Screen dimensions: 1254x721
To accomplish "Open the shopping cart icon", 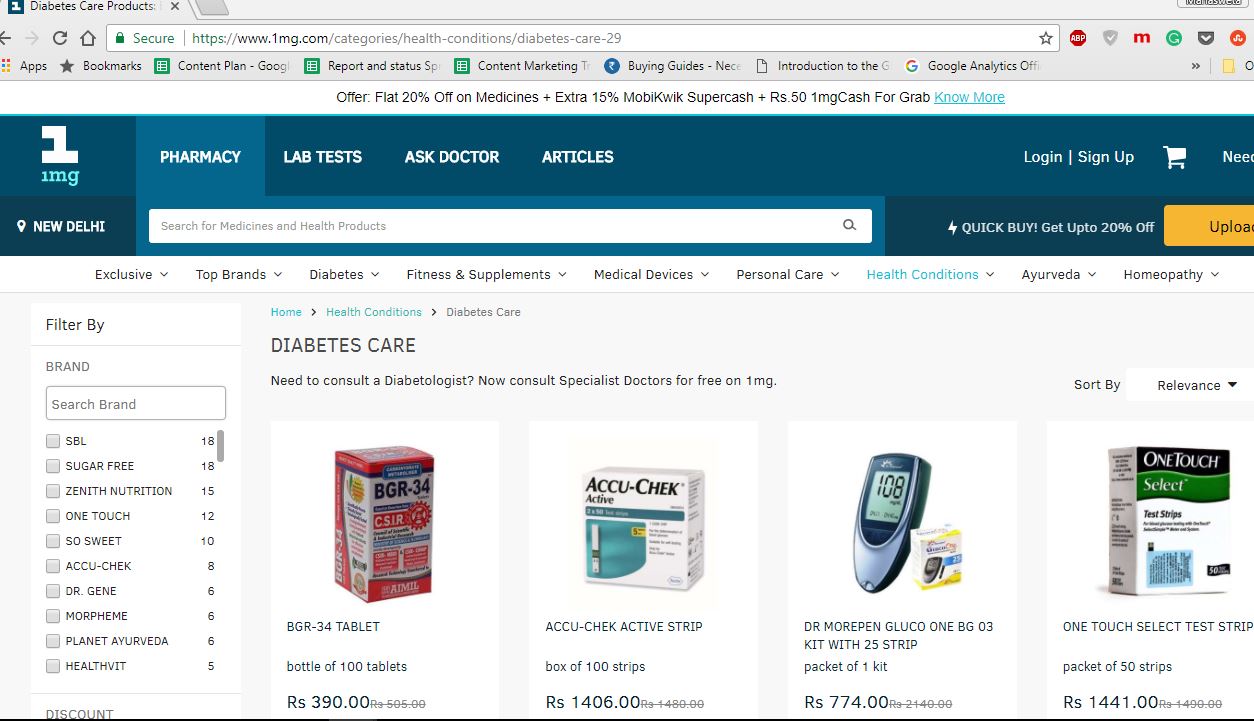I will (x=1175, y=157).
